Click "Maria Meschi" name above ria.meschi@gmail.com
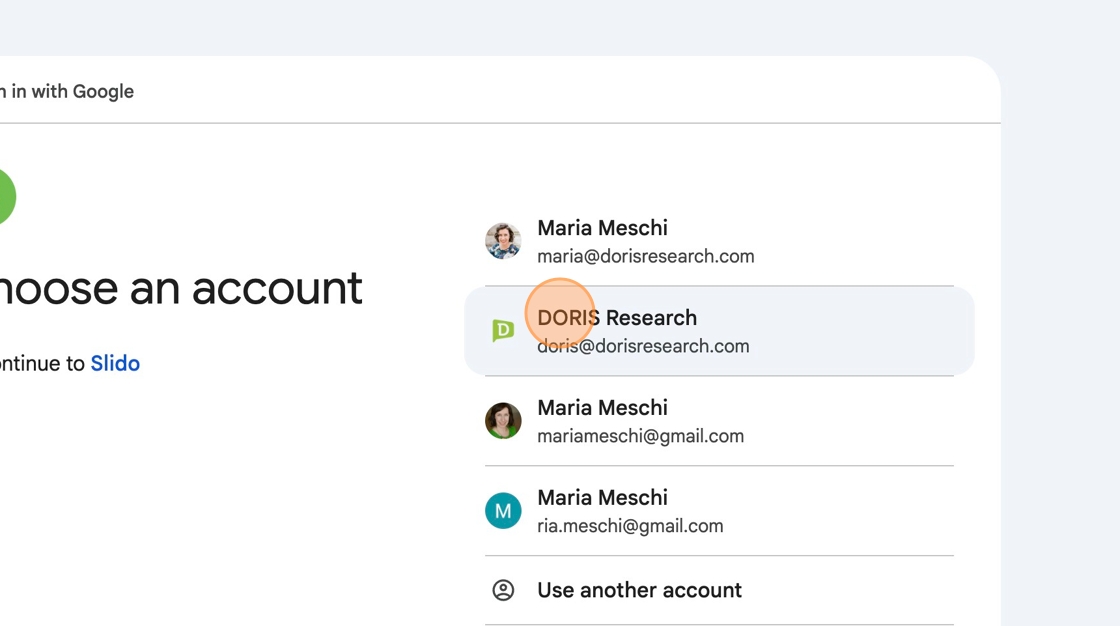The height and width of the screenshot is (626, 1120). [602, 498]
